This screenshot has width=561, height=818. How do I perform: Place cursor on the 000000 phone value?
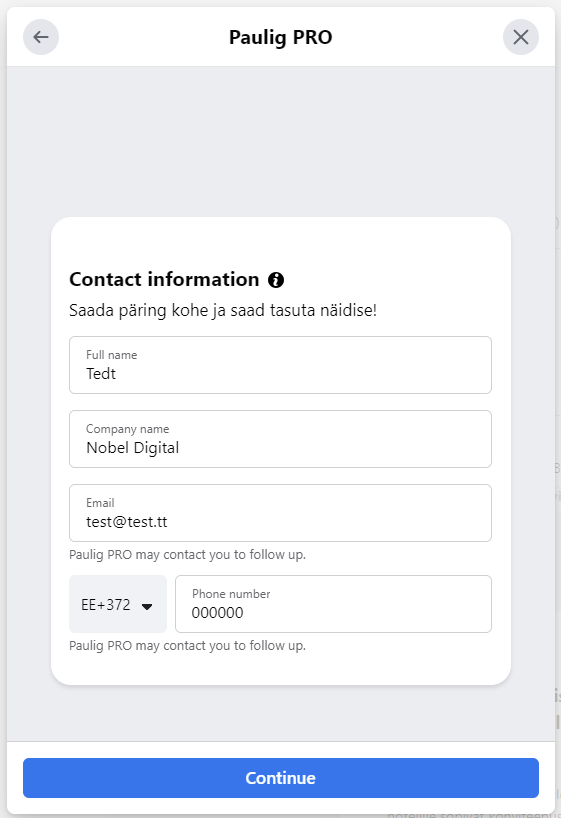[x=218, y=613]
